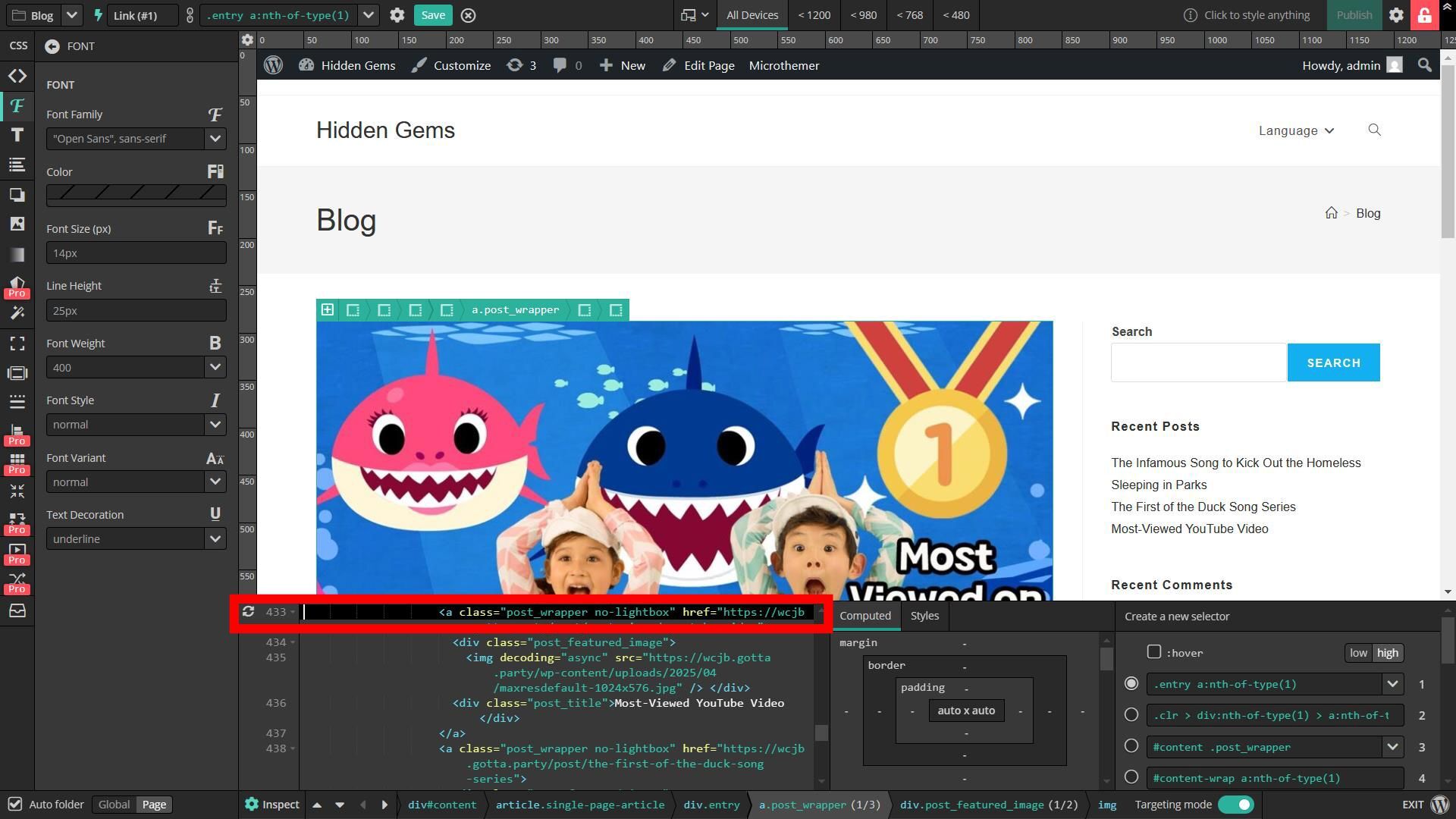This screenshot has height=819, width=1456.
Task: Switch folder scope to Page
Action: click(x=154, y=805)
